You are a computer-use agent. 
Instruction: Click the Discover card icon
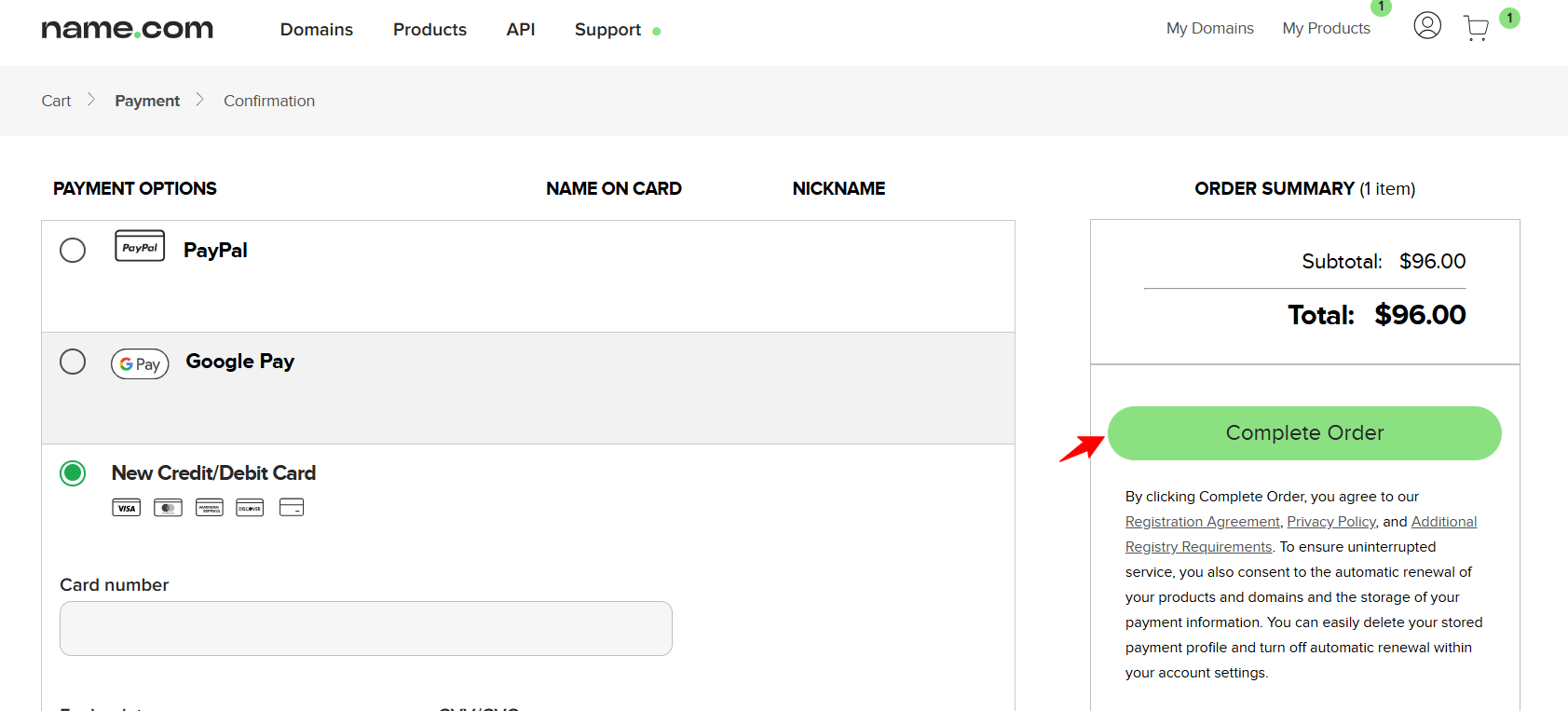click(250, 507)
